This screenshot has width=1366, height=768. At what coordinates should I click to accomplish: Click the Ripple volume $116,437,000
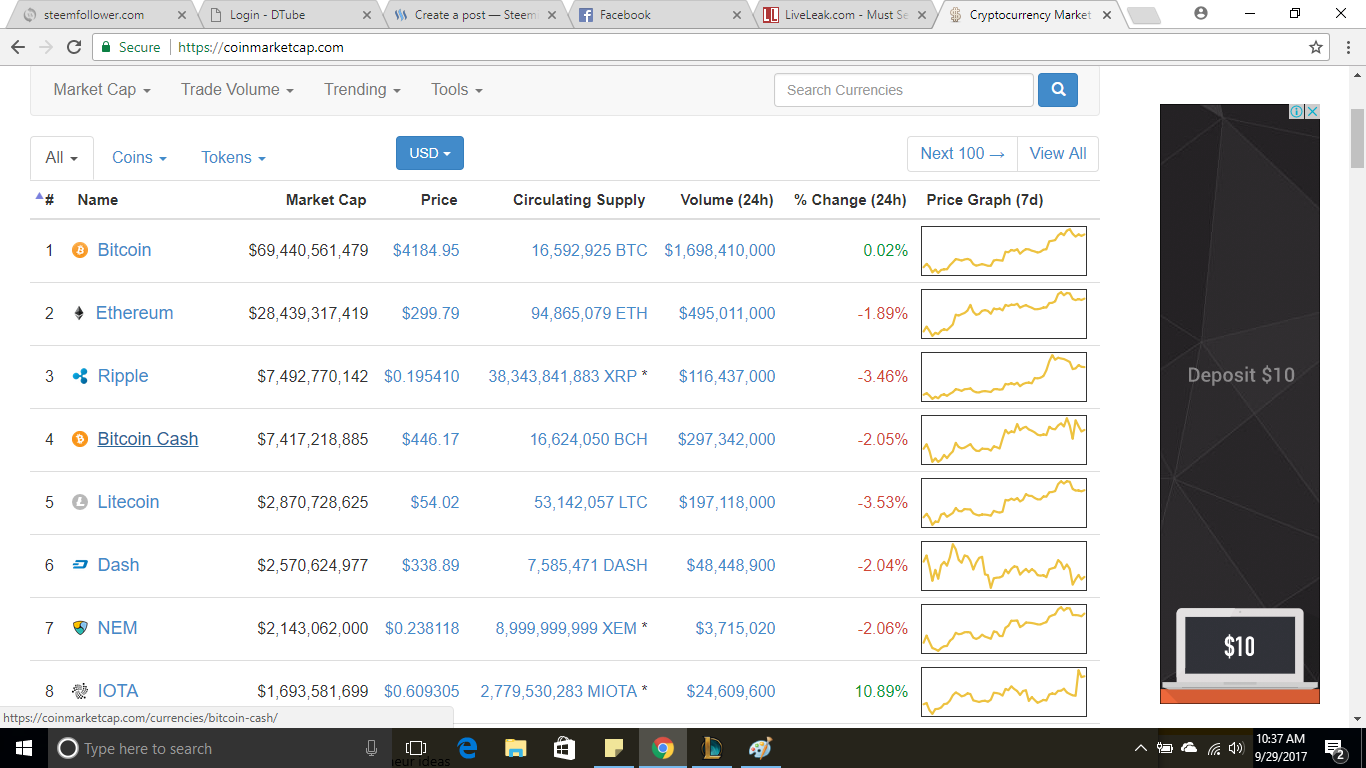(x=727, y=376)
